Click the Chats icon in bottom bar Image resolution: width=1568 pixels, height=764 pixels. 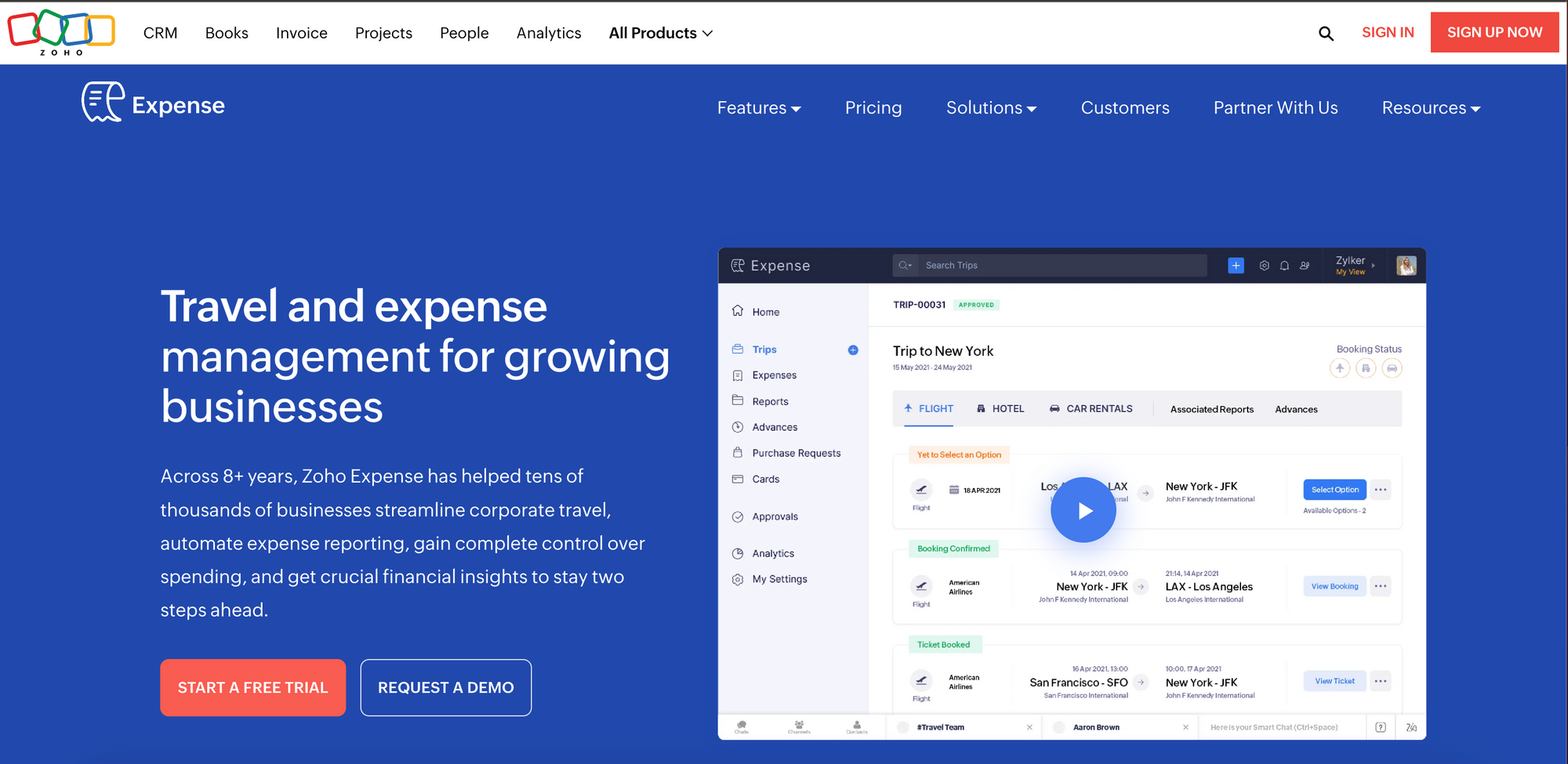click(742, 726)
